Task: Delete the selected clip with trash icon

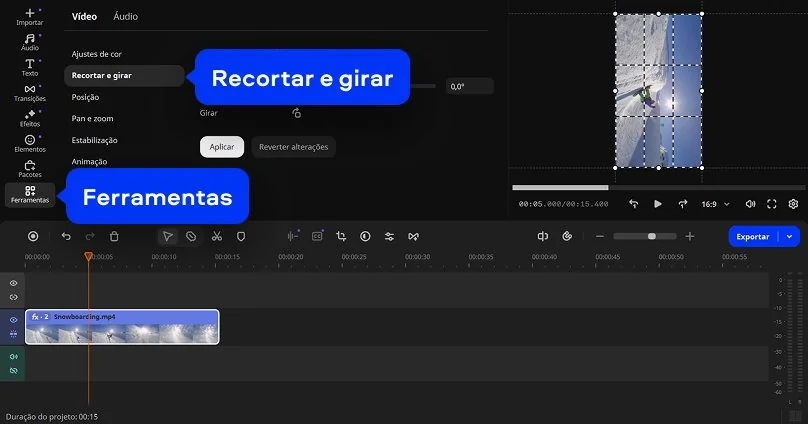Action: click(114, 236)
